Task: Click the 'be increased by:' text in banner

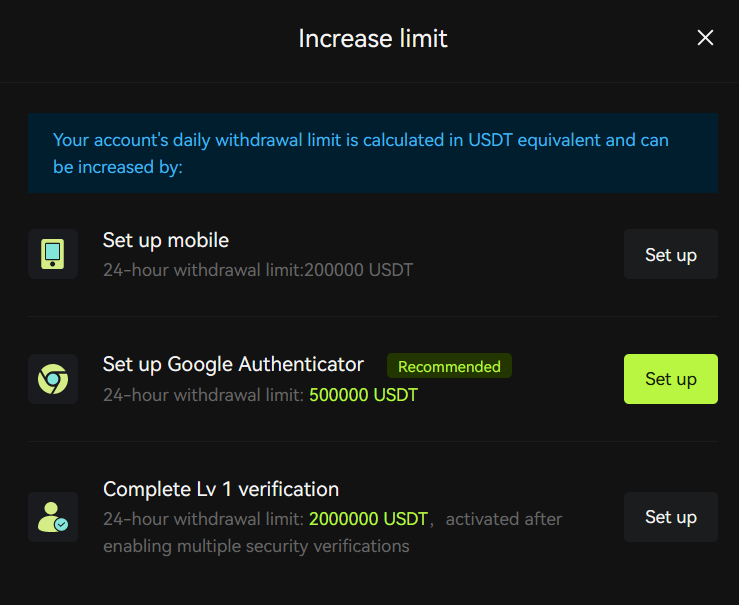Action: [118, 167]
